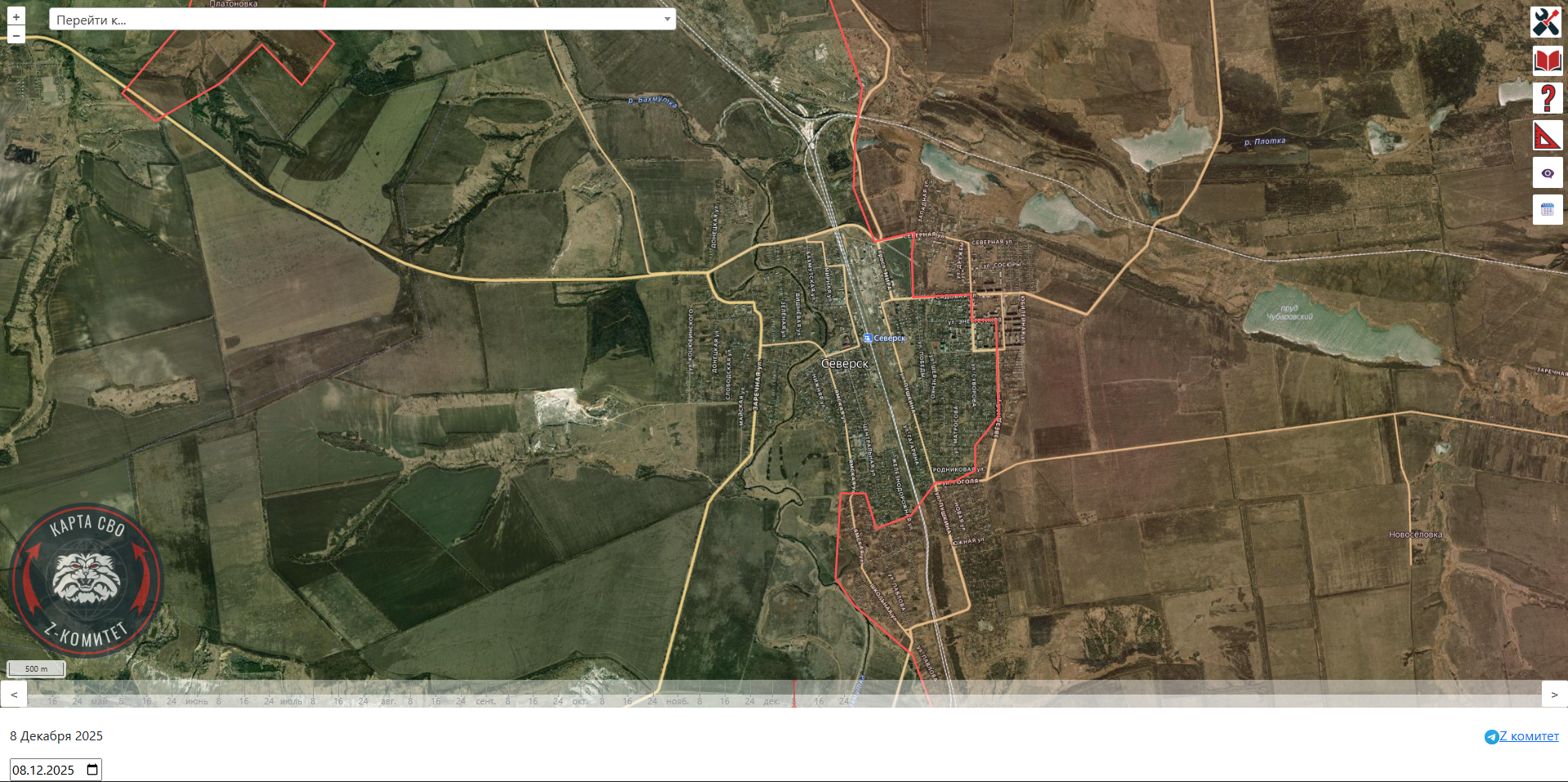Jump to "июль" on the timeline
1568x782 pixels.
(291, 701)
